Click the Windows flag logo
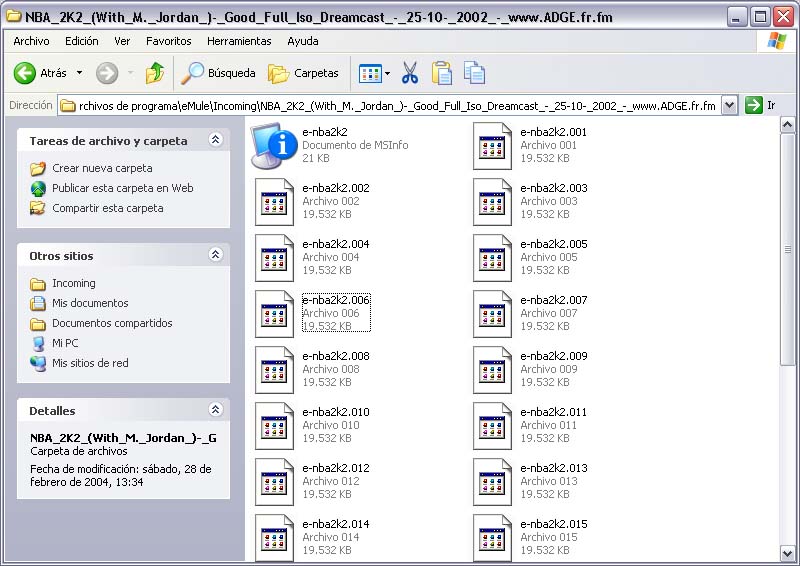 click(777, 41)
